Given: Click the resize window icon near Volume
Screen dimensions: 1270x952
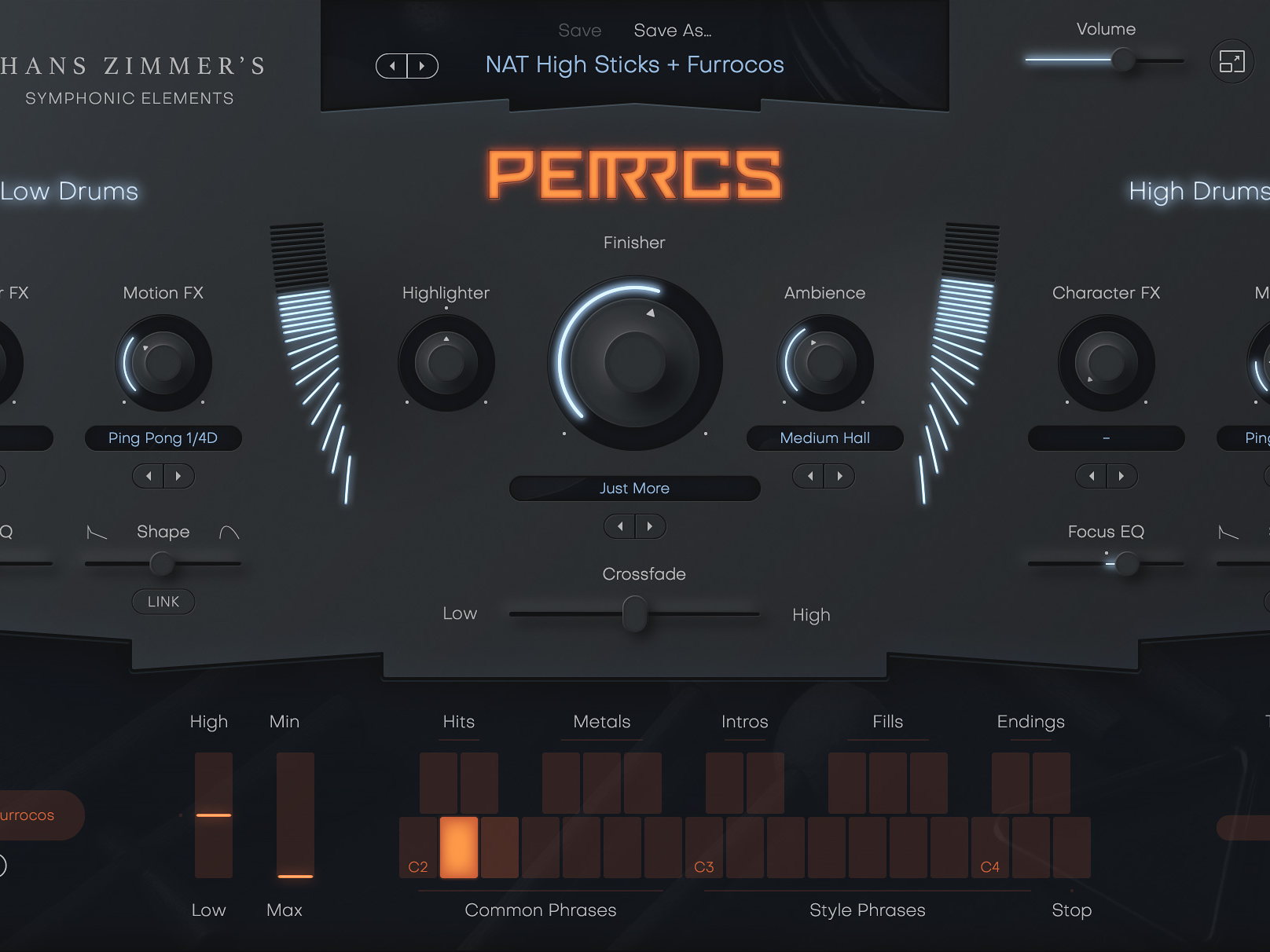Looking at the screenshot, I should pyautogui.click(x=1231, y=61).
